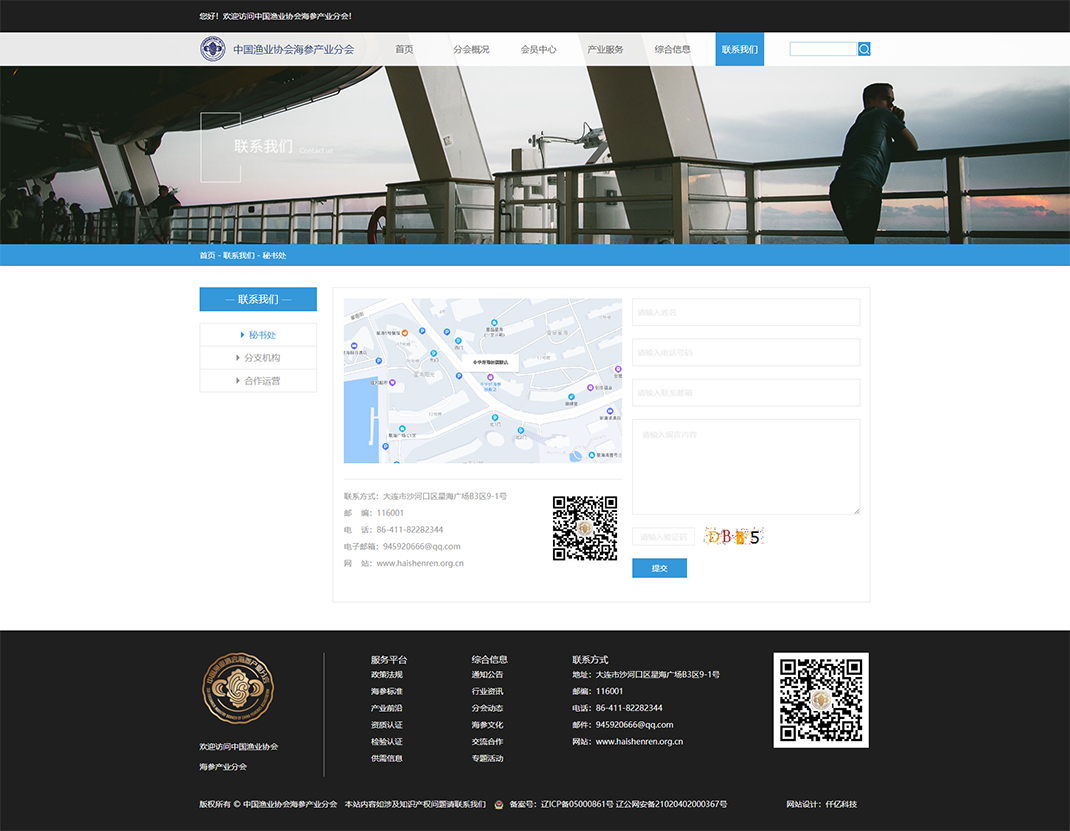
Task: Click the embedded map of the office location
Action: pyautogui.click(x=482, y=380)
